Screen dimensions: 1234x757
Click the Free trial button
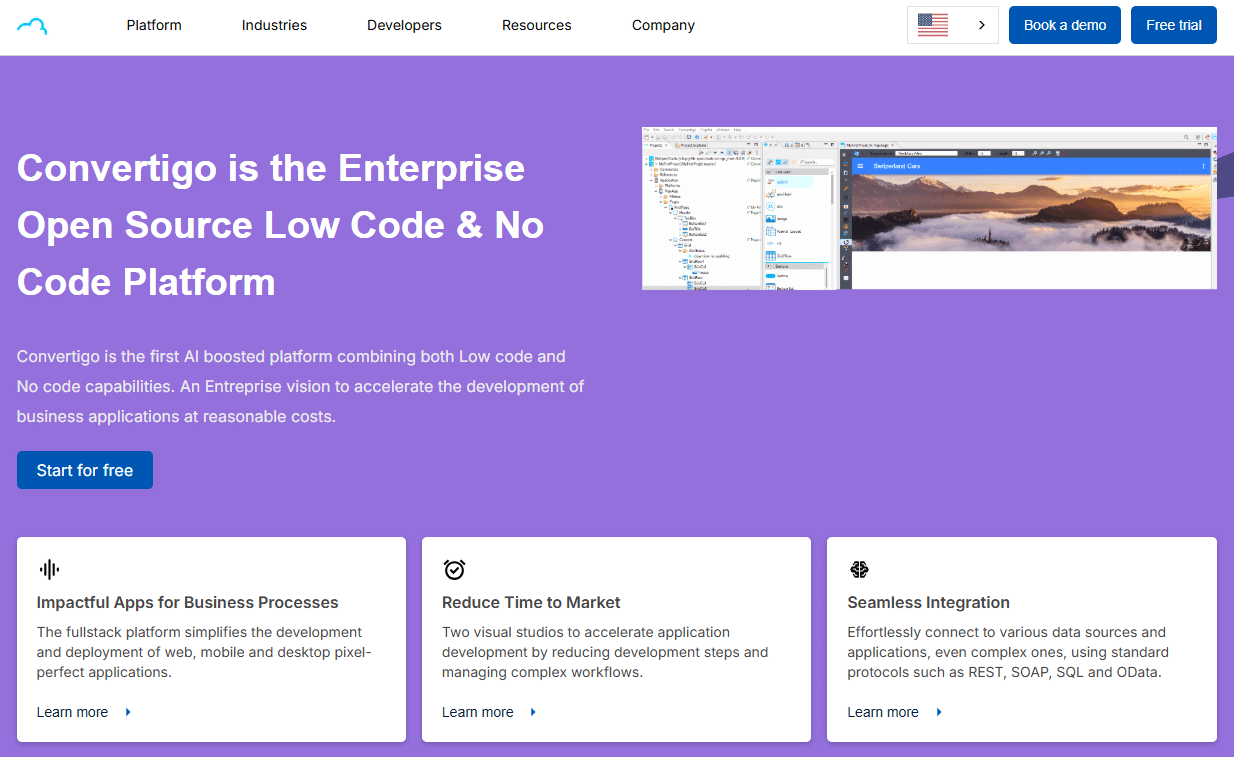pos(1174,25)
